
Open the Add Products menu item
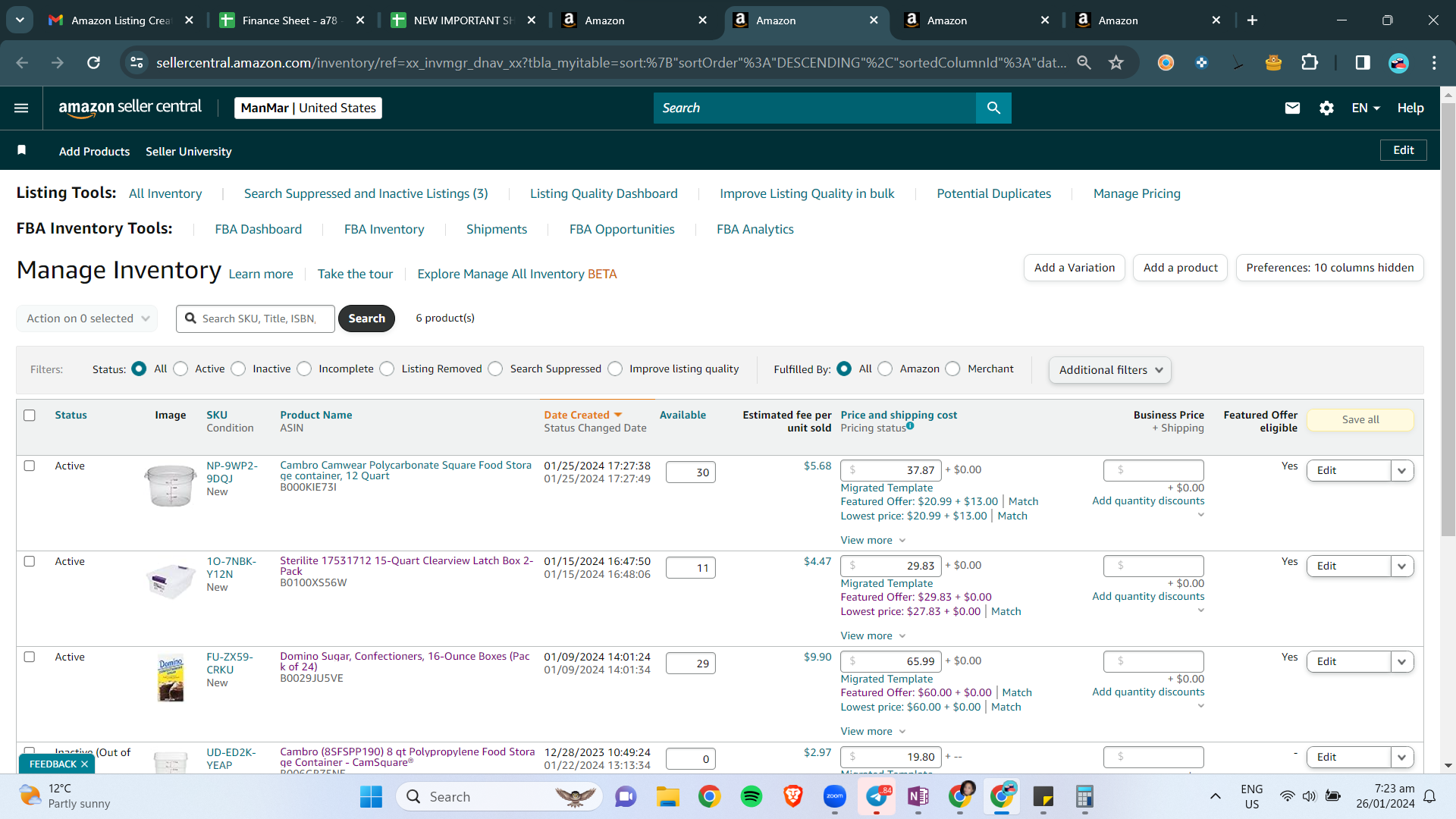(x=94, y=152)
